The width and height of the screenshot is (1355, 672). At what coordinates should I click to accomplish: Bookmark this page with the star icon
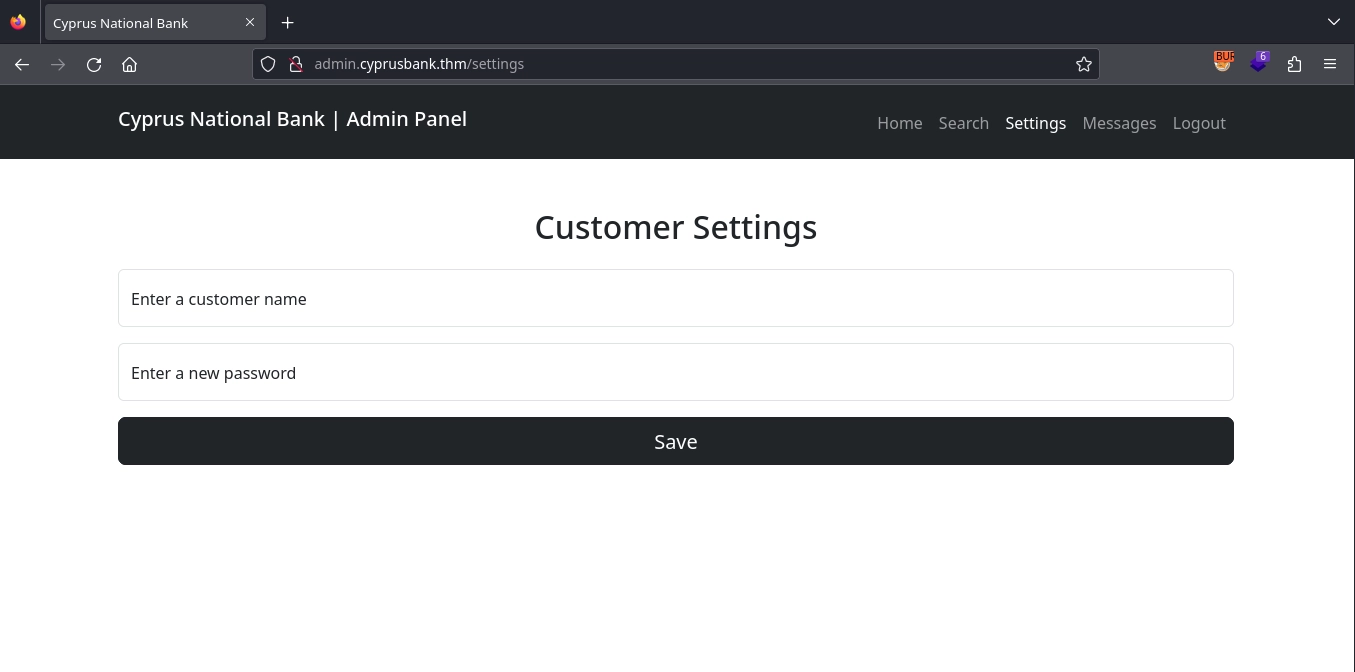click(x=1083, y=64)
